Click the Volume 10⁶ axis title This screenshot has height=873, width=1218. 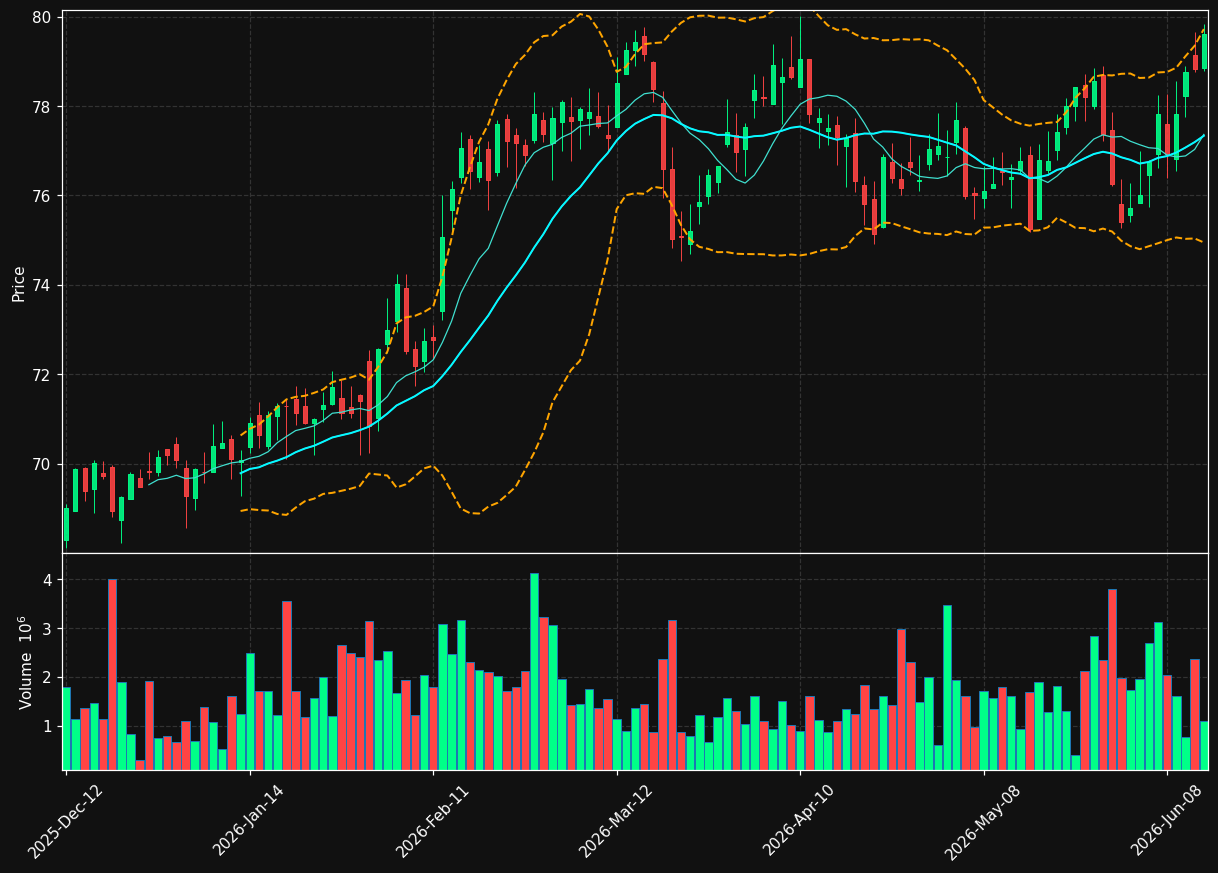[26, 662]
